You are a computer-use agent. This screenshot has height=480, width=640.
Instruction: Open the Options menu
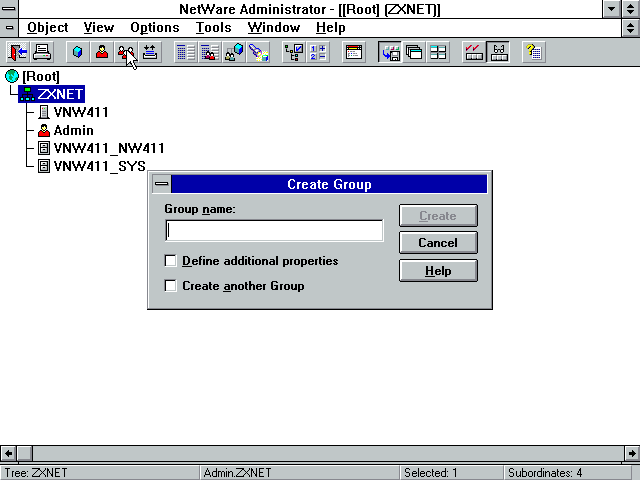155,28
